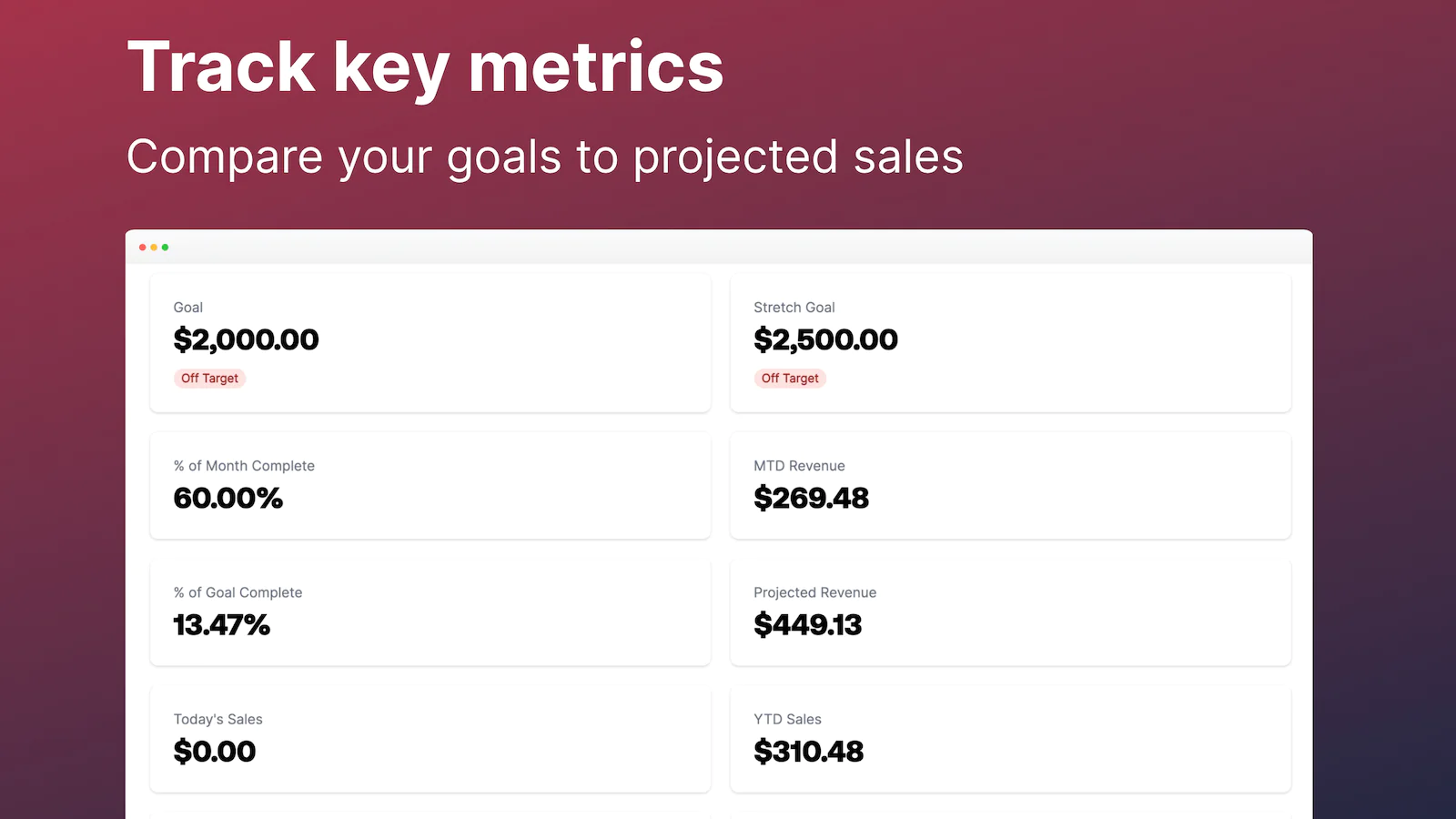Click the $310.48 YTD sales value
Viewport: 1456px width, 819px height.
809,752
